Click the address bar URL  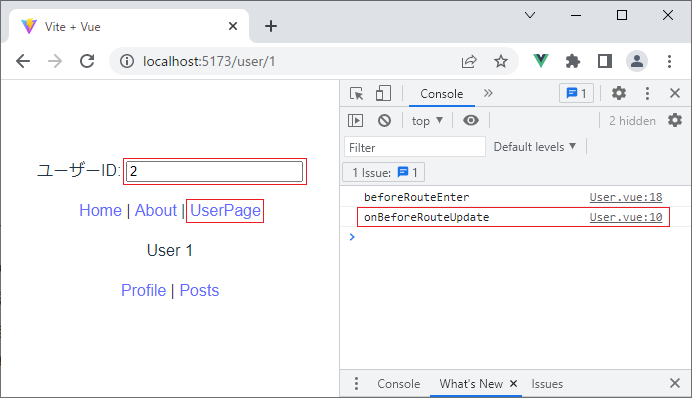(x=209, y=61)
